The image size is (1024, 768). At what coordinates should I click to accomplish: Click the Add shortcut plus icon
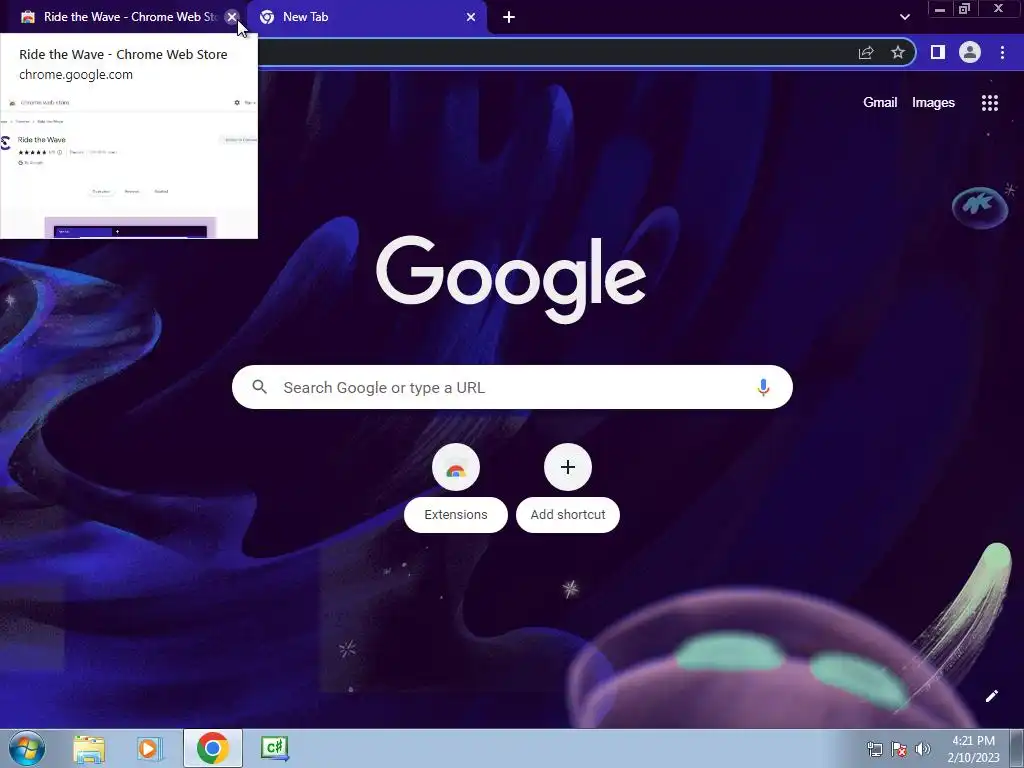568,468
